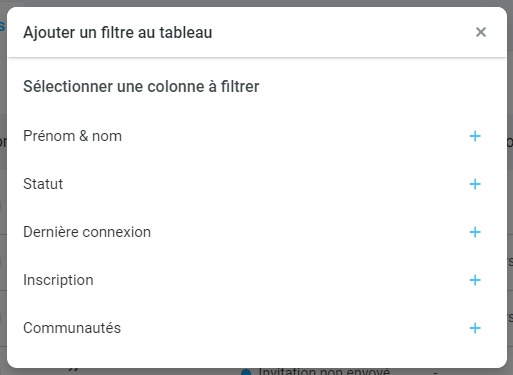Click the Ajouter un filtre au tableau title
The height and width of the screenshot is (375, 513).
[118, 33]
